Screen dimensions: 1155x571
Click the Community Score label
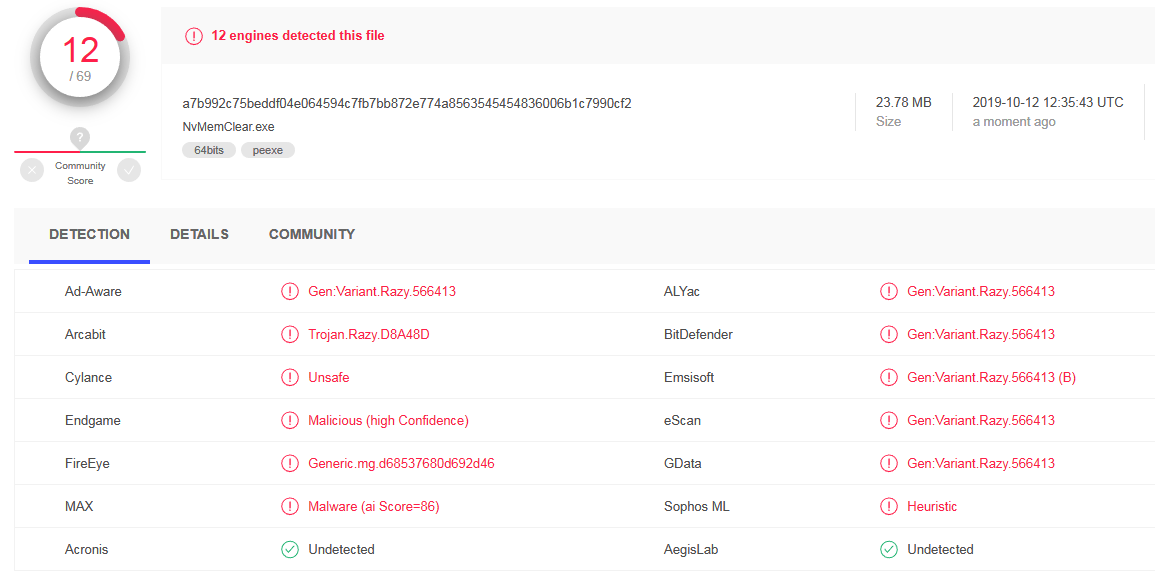pyautogui.click(x=80, y=173)
